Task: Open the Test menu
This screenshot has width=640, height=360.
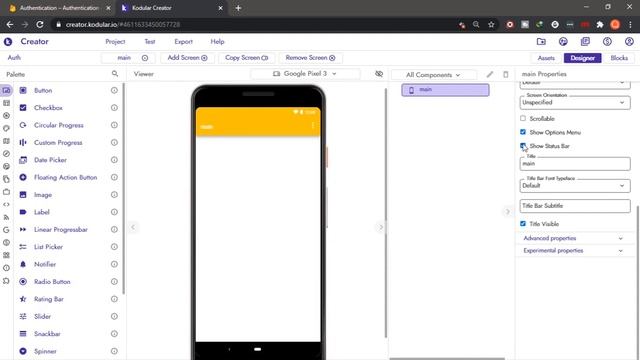Action: [150, 42]
